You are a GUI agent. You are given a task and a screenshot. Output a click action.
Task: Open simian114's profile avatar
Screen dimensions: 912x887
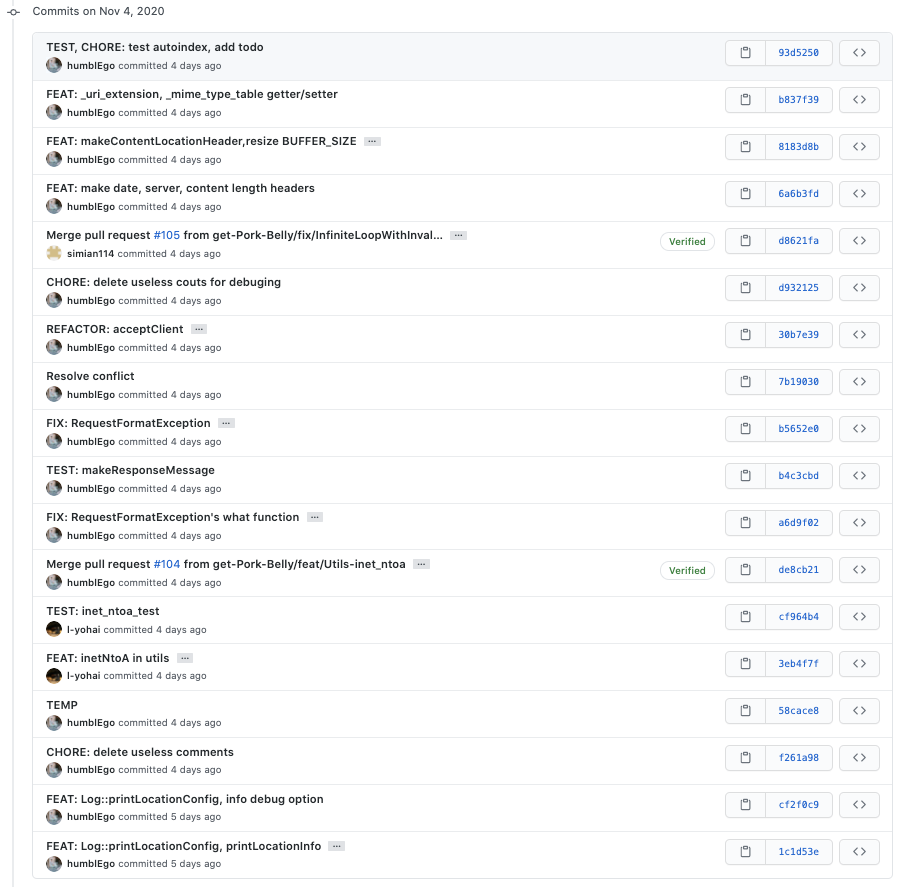54,253
